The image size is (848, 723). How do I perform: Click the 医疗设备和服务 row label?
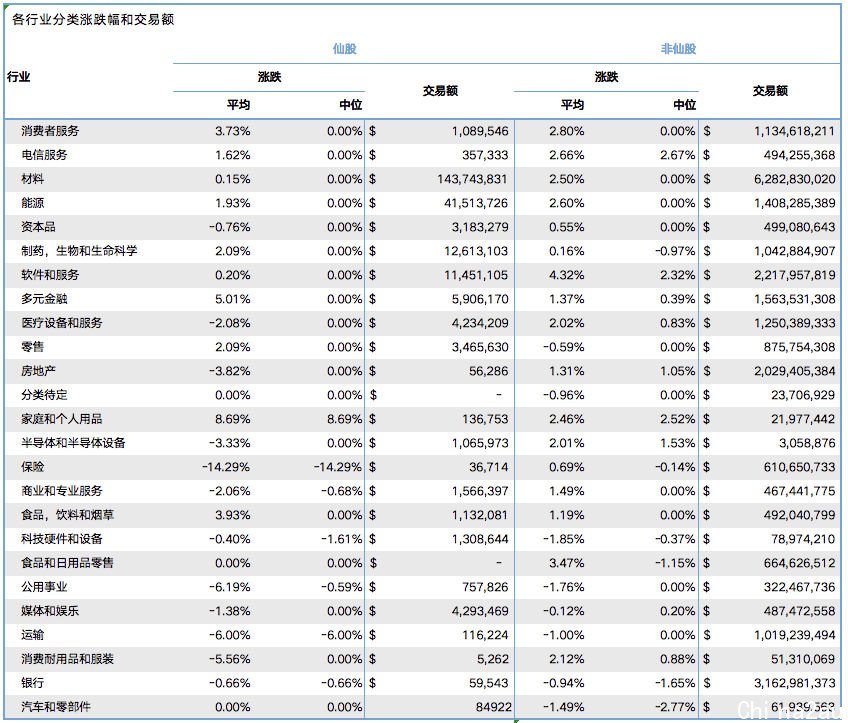pos(62,323)
